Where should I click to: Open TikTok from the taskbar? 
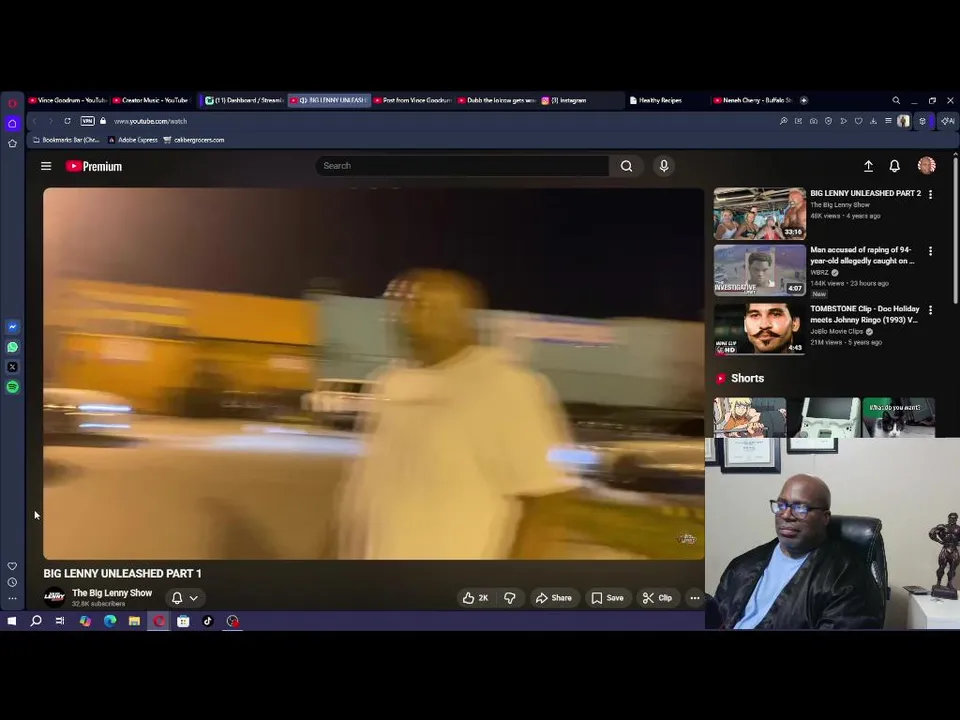[x=208, y=621]
